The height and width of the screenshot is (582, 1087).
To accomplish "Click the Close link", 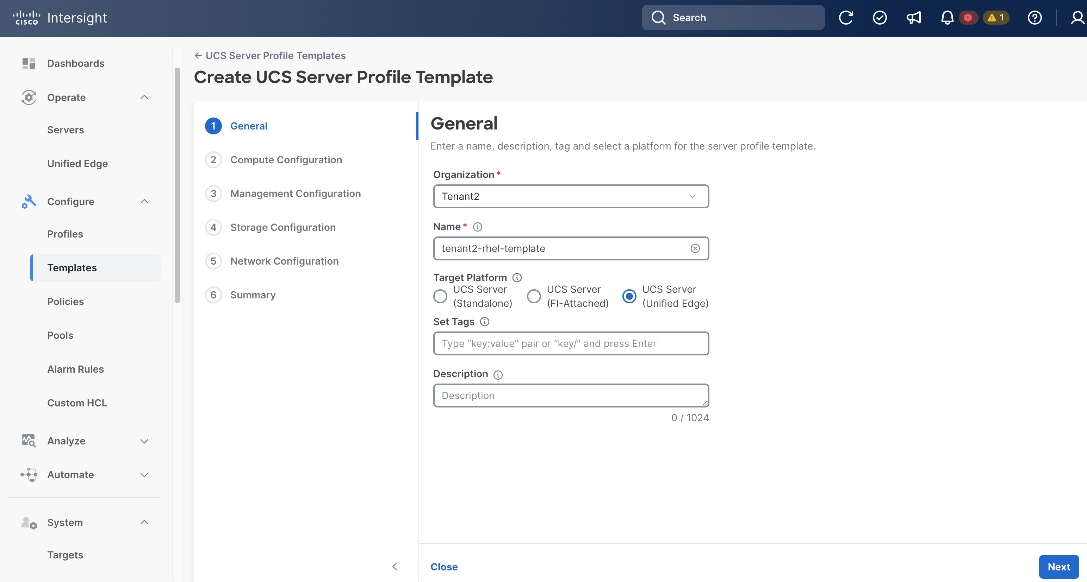I will [444, 567].
